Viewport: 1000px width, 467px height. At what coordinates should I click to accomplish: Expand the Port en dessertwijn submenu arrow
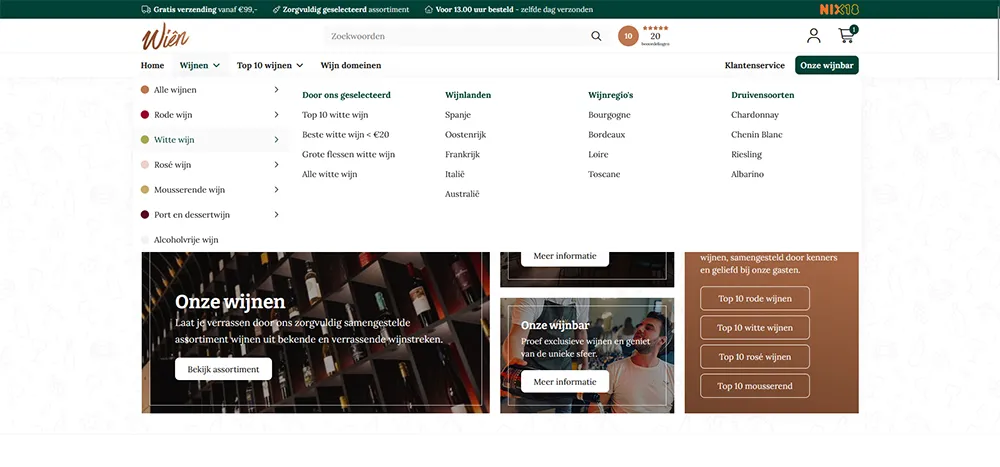[276, 215]
